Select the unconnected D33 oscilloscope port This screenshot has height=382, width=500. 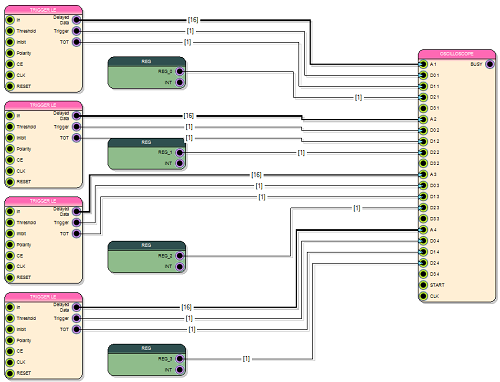[423, 219]
